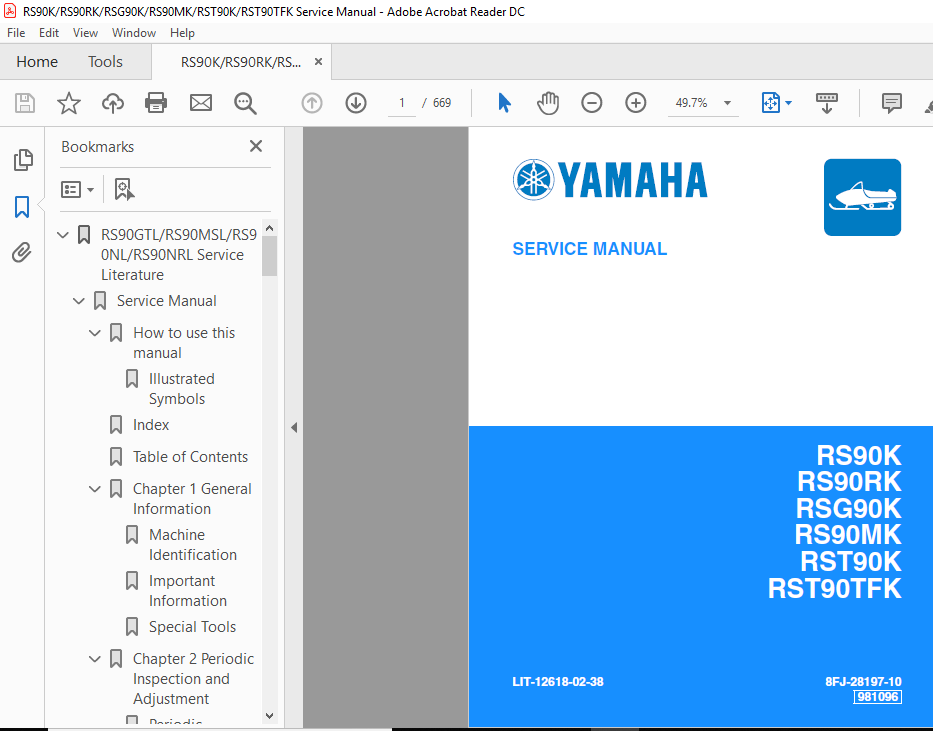The width and height of the screenshot is (933, 731).
Task: Open bookmark options dropdown
Action: [x=77, y=190]
